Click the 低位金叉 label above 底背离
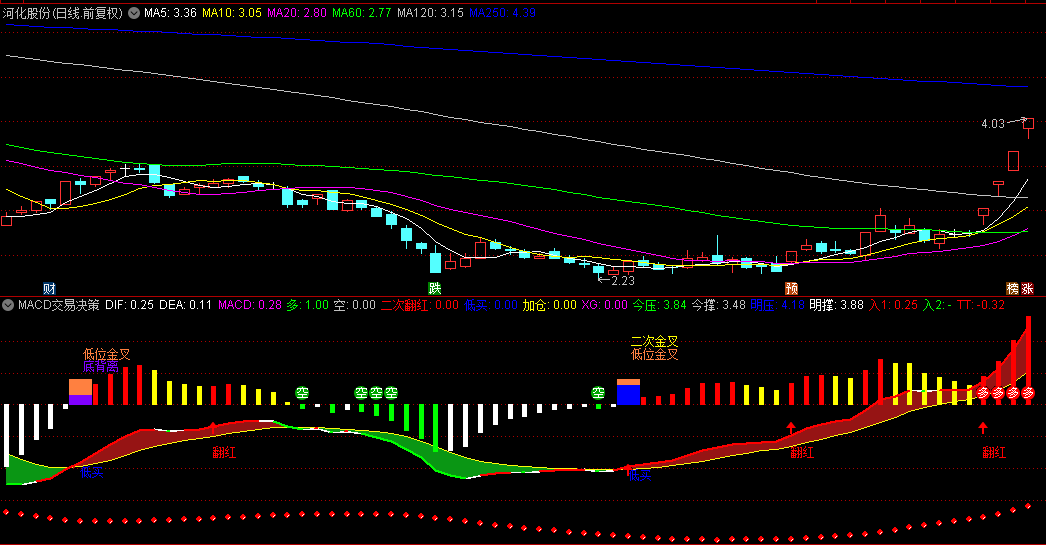This screenshot has height=545, width=1046. (107, 354)
